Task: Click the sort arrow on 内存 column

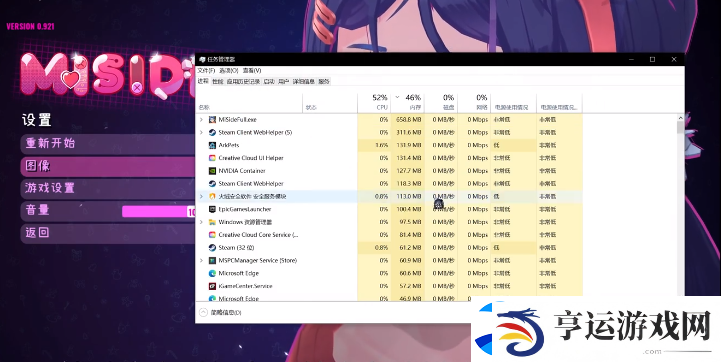Action: coord(397,97)
